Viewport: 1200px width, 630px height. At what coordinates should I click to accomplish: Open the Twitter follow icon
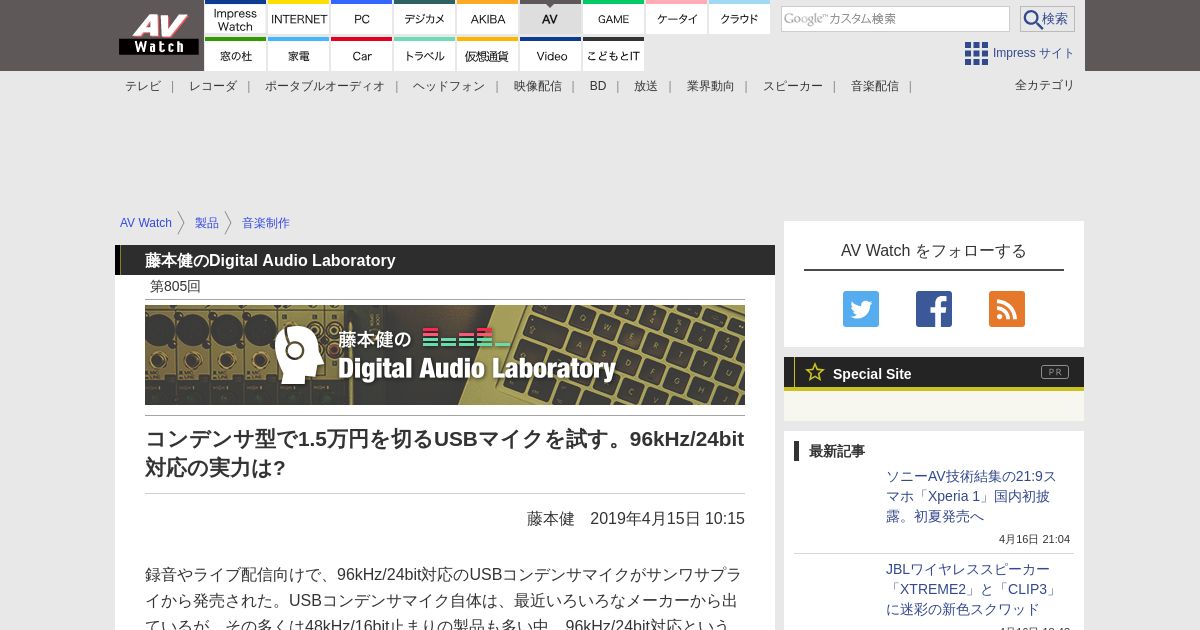pyautogui.click(x=861, y=309)
